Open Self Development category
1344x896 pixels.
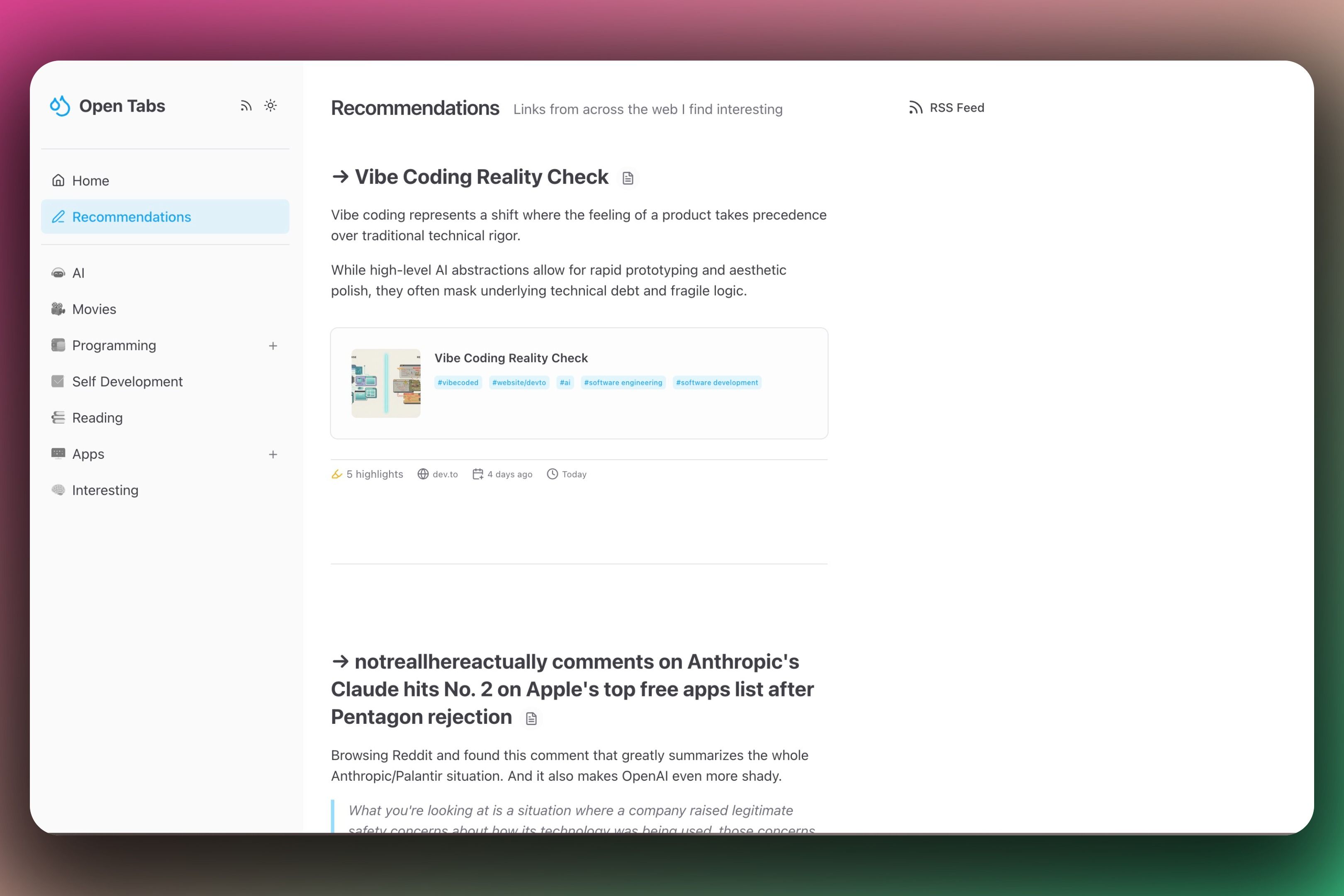click(x=127, y=382)
